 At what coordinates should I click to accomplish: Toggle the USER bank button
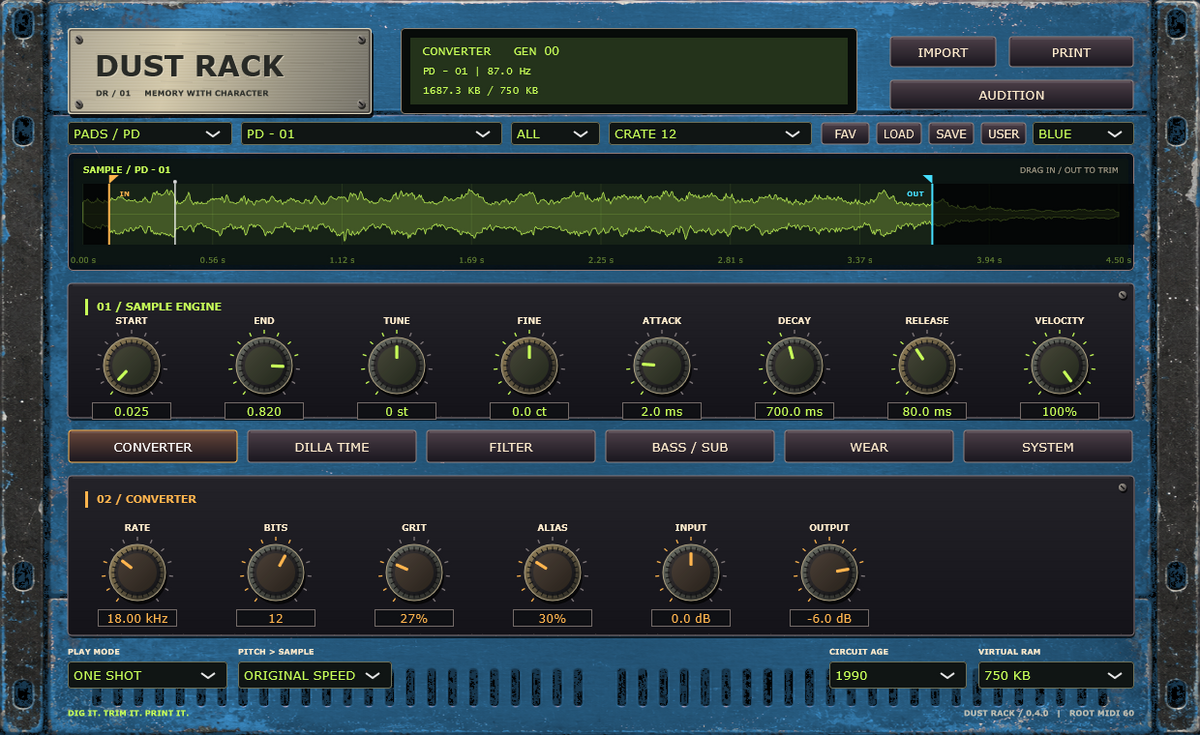tap(1003, 134)
